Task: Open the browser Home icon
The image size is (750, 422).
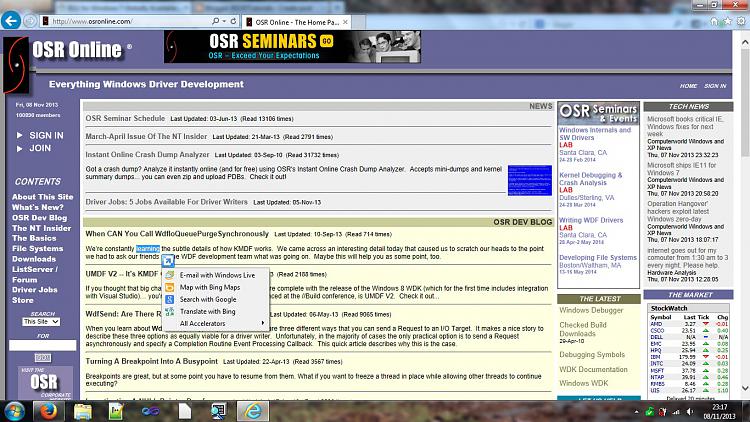Action: point(714,22)
